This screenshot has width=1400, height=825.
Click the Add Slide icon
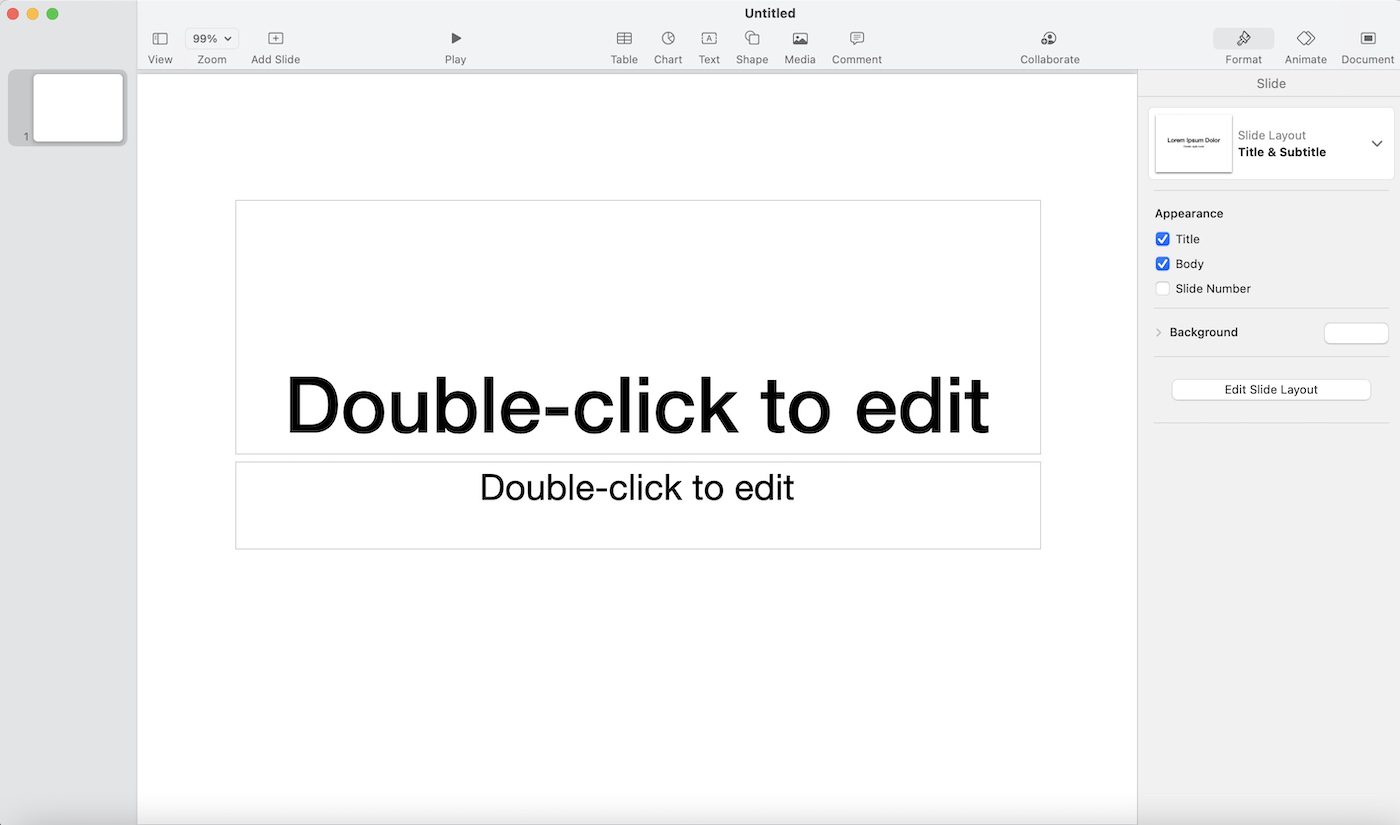pyautogui.click(x=276, y=39)
